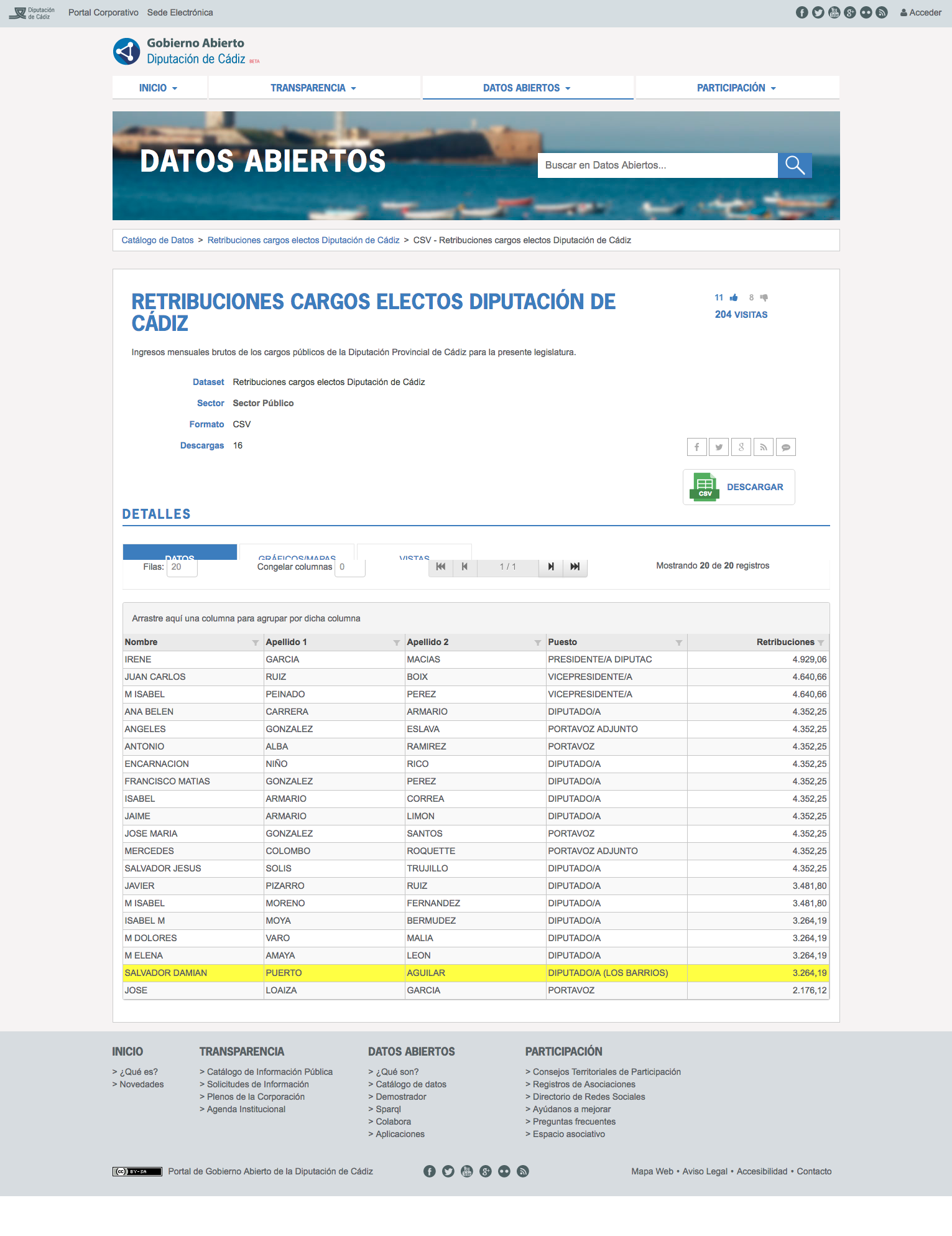Open footer Plenos de la Corporación link

[x=256, y=1097]
